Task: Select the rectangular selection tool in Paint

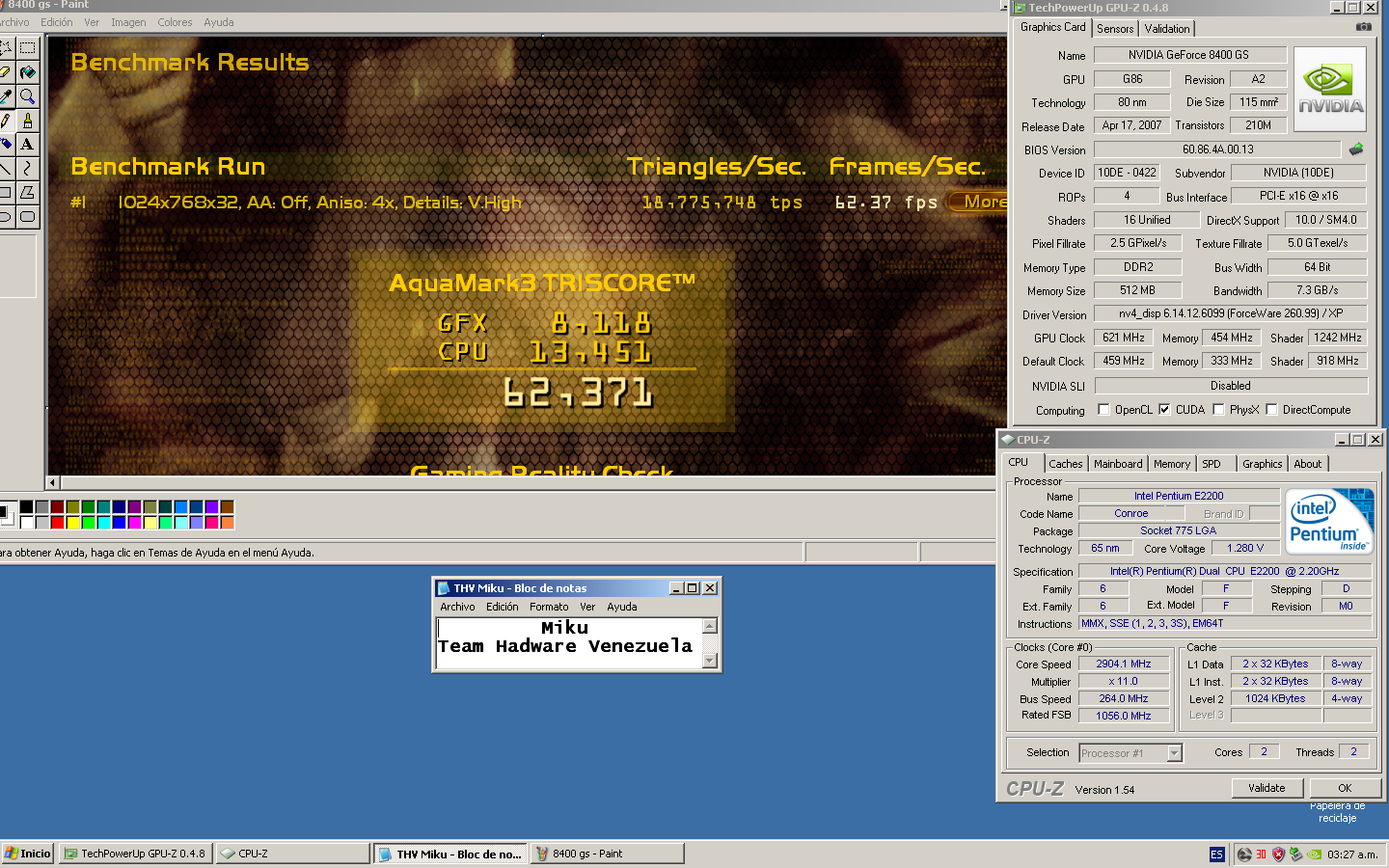Action: click(27, 48)
